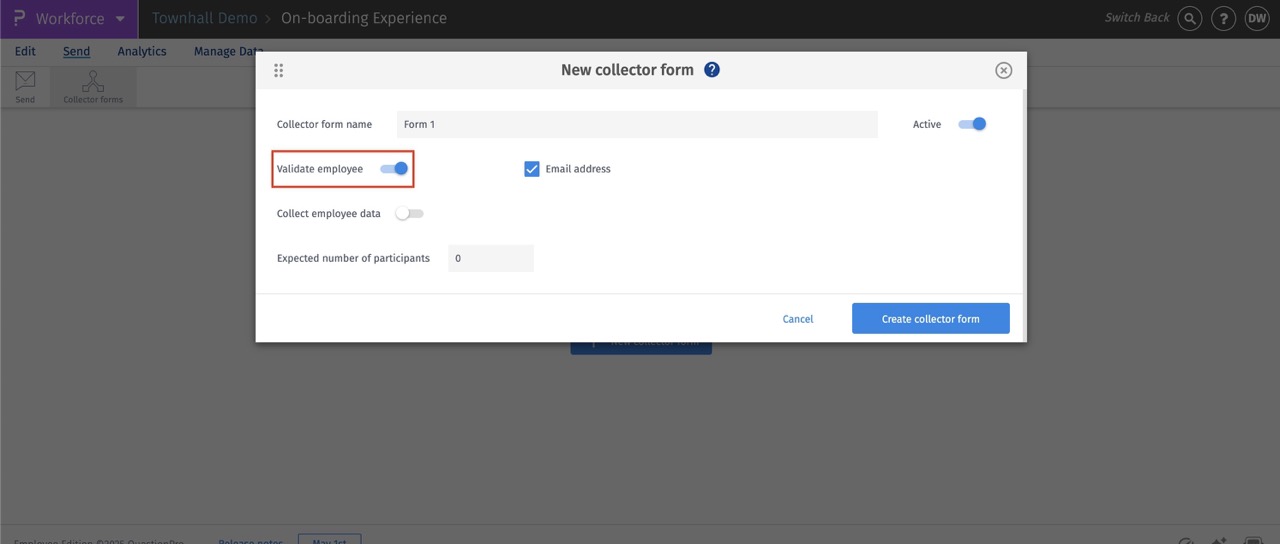
Task: Cancel the collector form dialog
Action: (x=798, y=319)
